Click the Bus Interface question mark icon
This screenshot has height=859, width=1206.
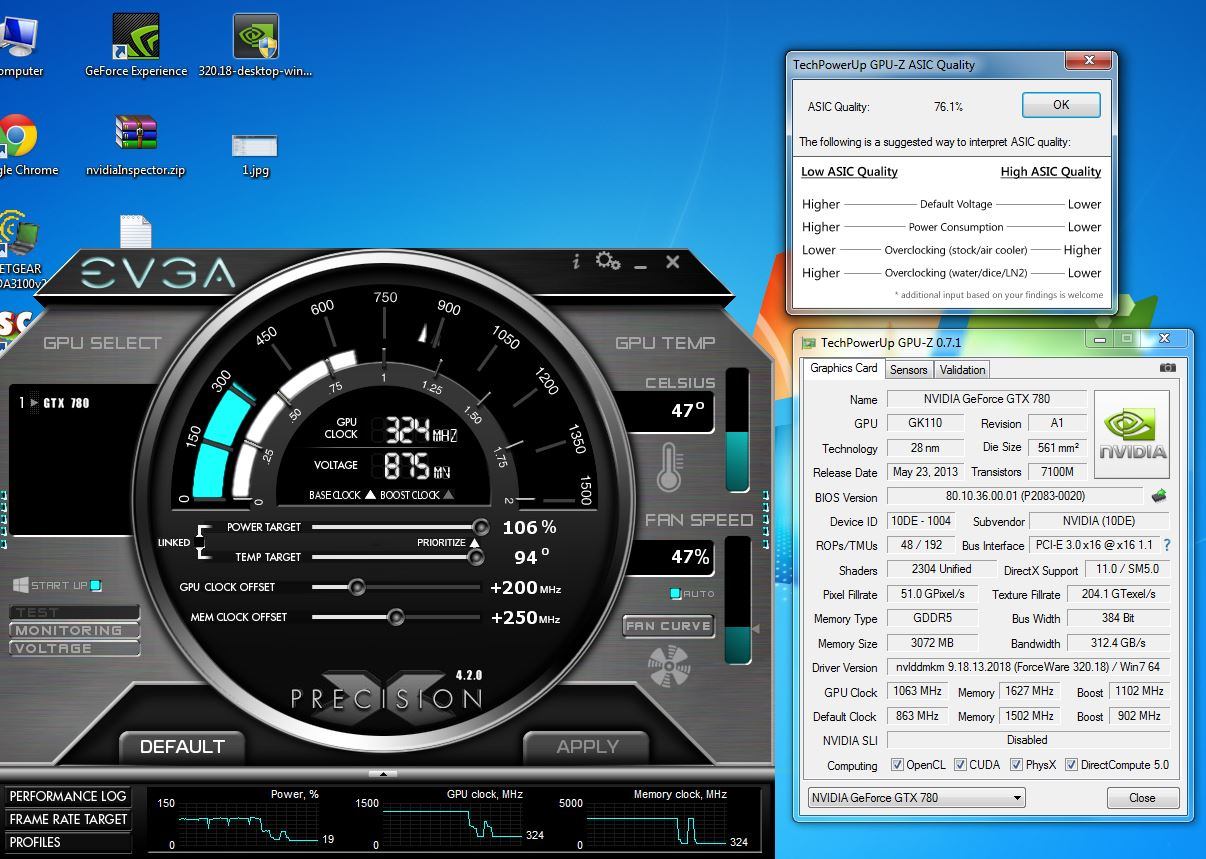pos(1166,545)
